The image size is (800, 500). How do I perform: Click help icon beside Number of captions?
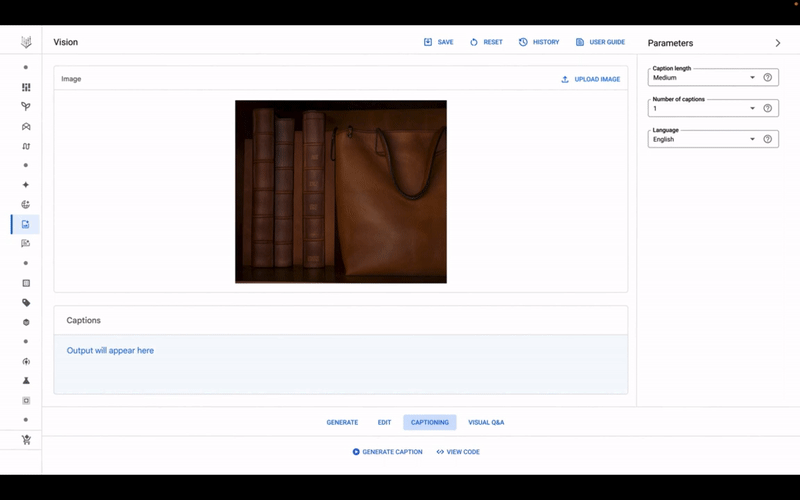click(768, 109)
